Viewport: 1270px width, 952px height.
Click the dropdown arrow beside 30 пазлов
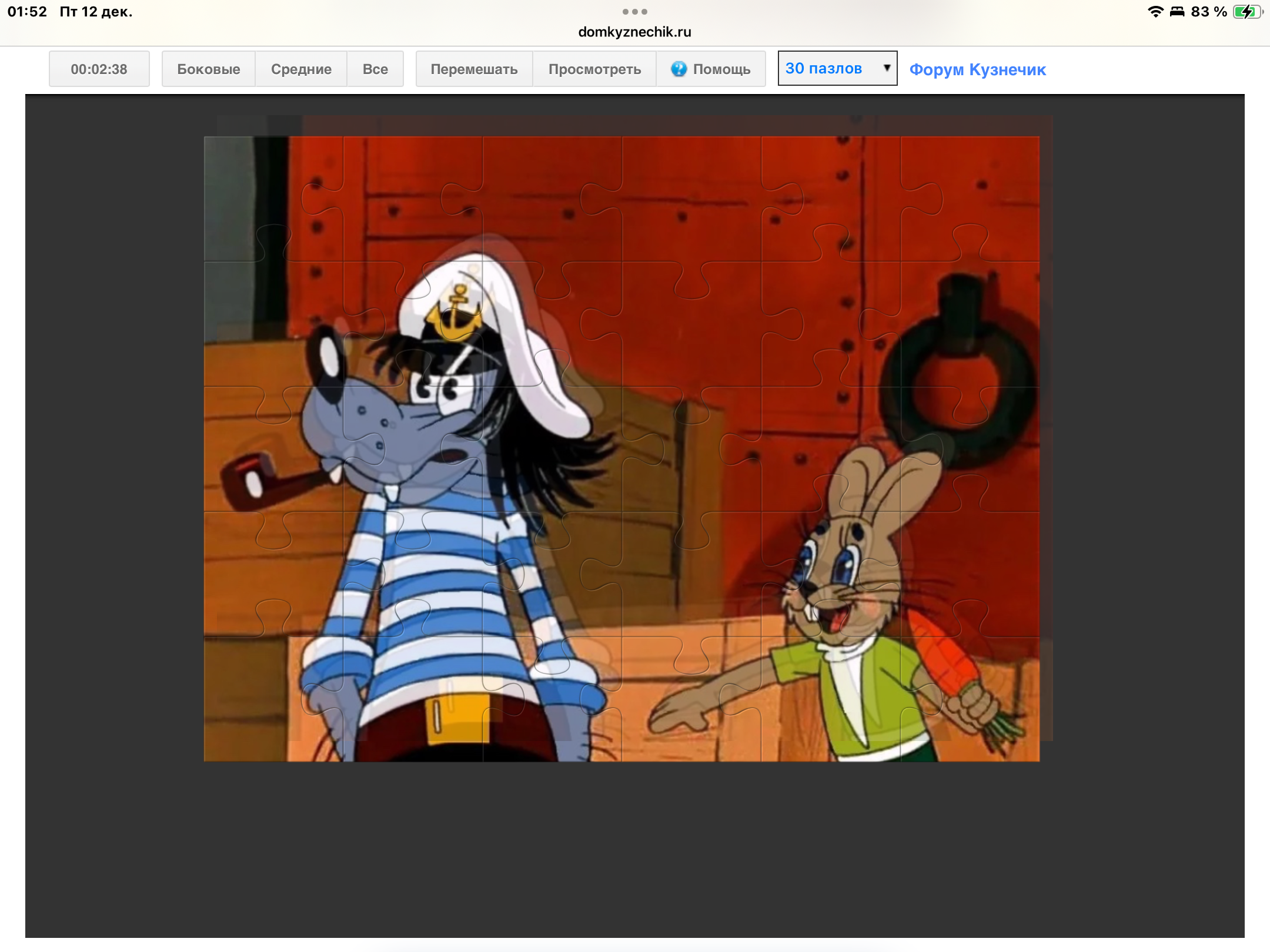tap(887, 68)
